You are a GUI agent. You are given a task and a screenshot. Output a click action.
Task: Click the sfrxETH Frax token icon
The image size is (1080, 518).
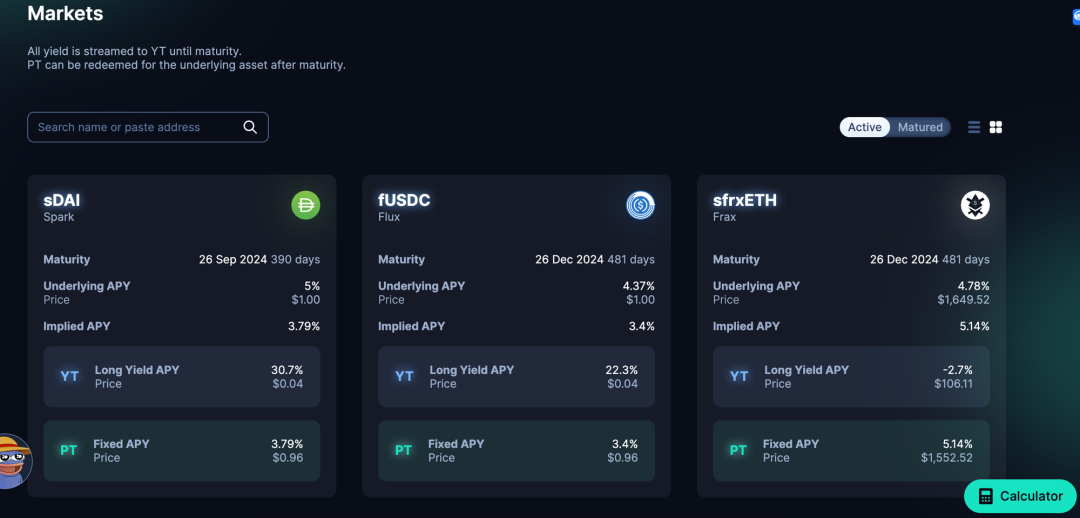975,206
